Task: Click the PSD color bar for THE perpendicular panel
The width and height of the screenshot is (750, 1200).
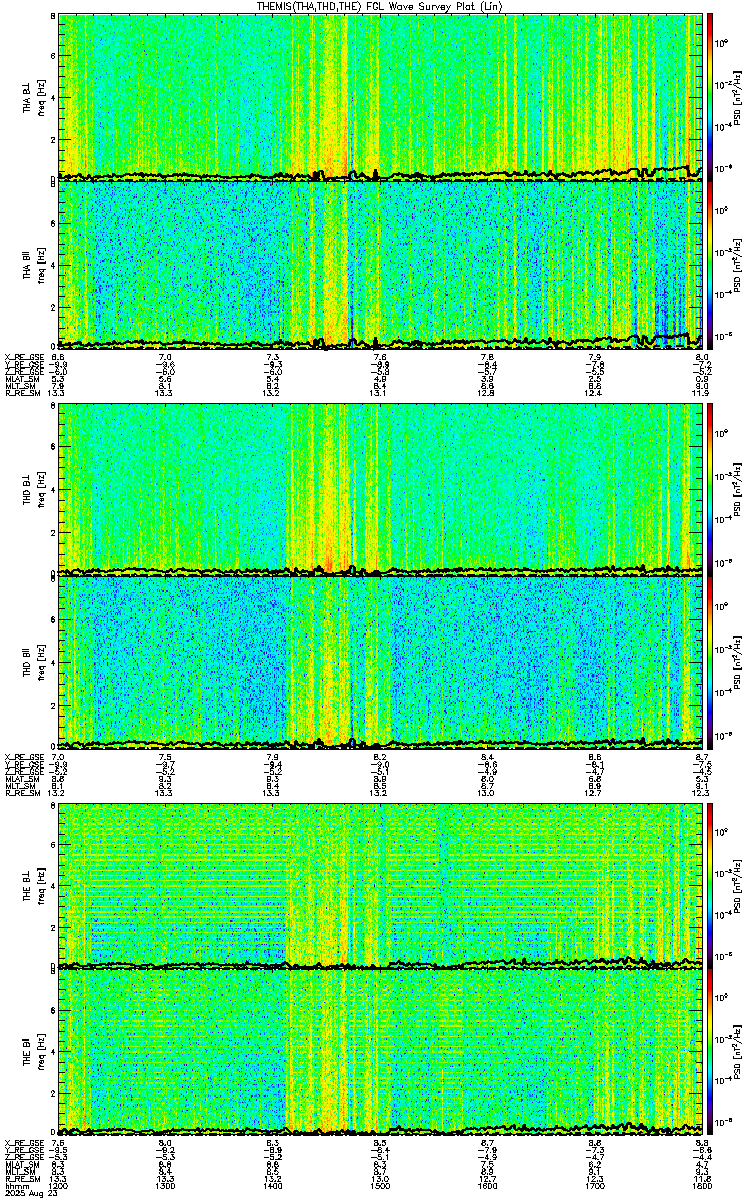Action: [x=711, y=885]
